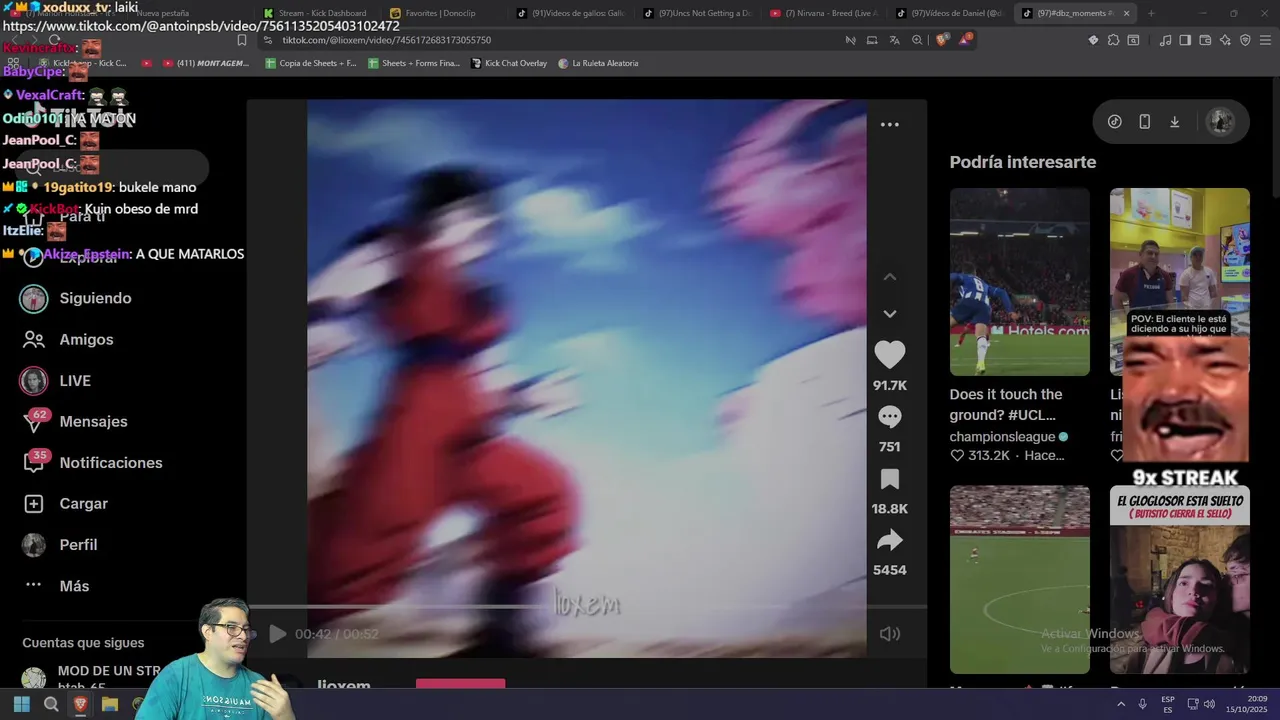
Task: Play the paused TikTok video
Action: click(277, 634)
